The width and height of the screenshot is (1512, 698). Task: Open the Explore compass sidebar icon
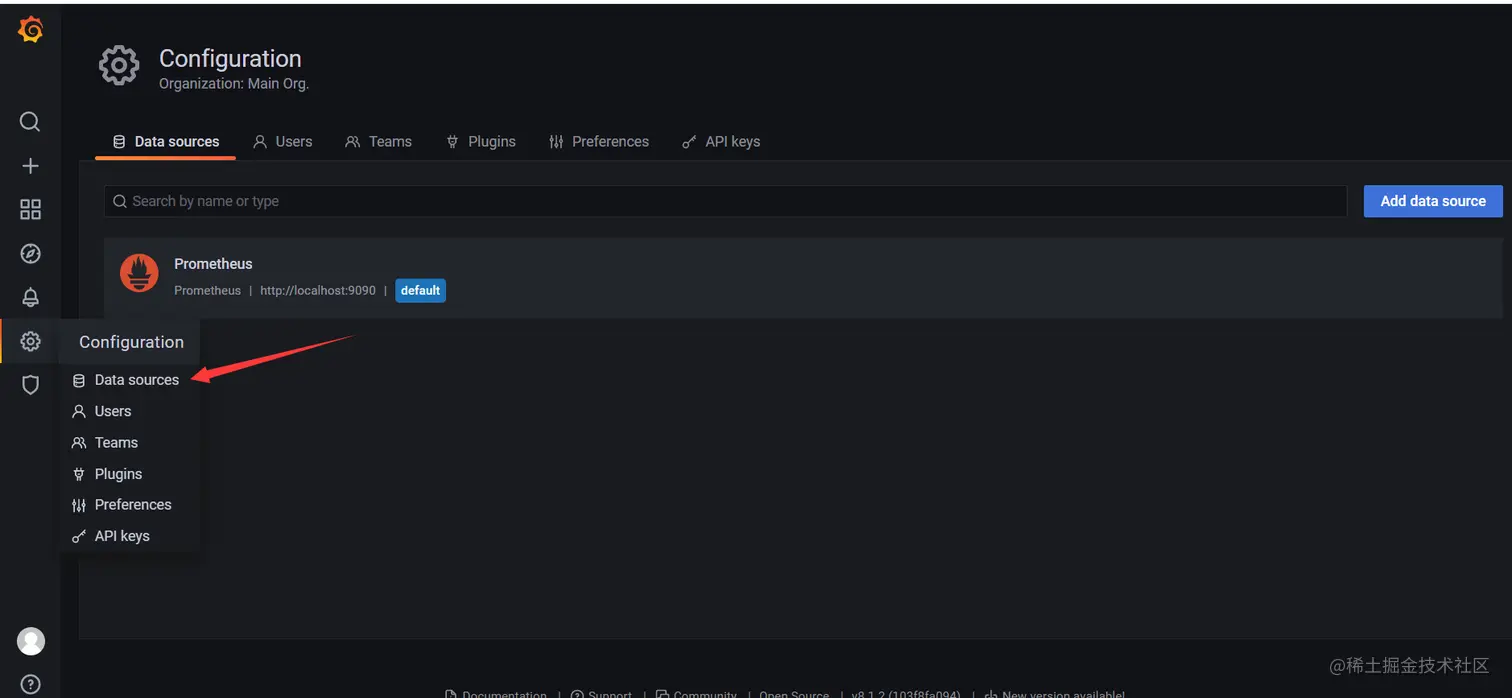[x=30, y=254]
